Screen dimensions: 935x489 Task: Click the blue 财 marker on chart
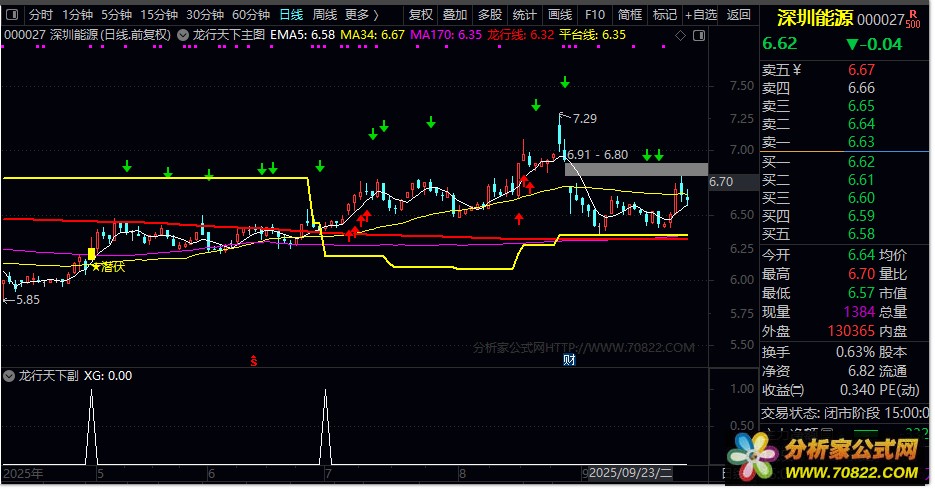[x=569, y=359]
